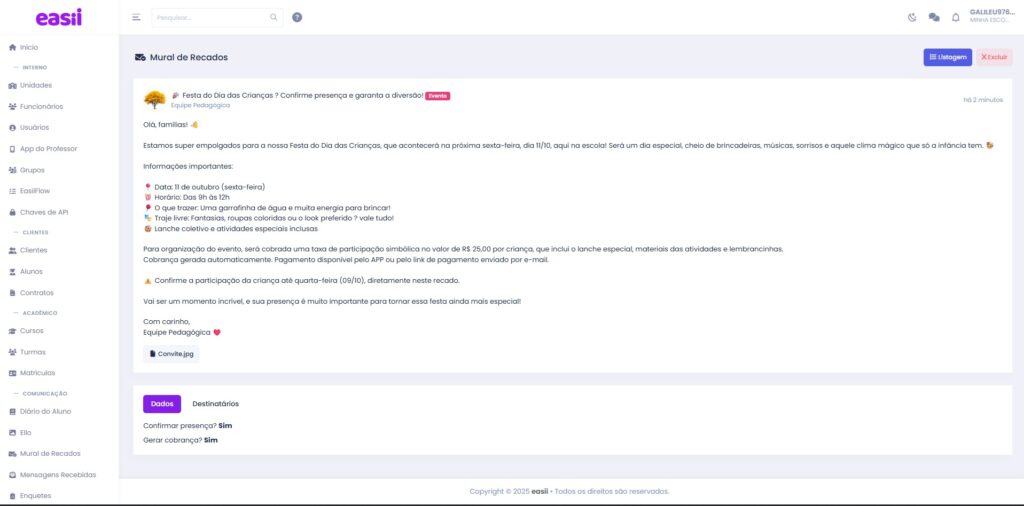Select the Dados tab
The image size is (1024, 506).
(162, 404)
